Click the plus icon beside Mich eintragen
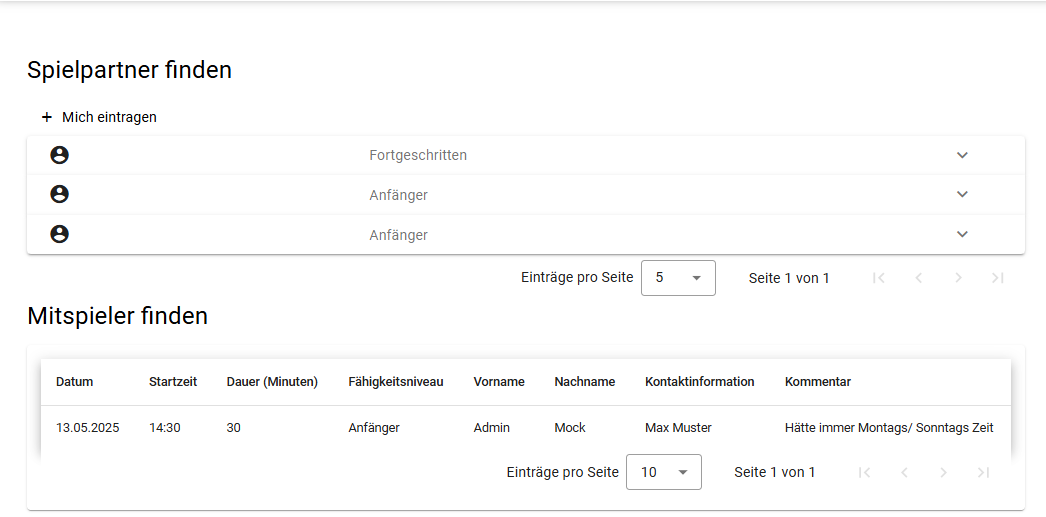 point(47,117)
